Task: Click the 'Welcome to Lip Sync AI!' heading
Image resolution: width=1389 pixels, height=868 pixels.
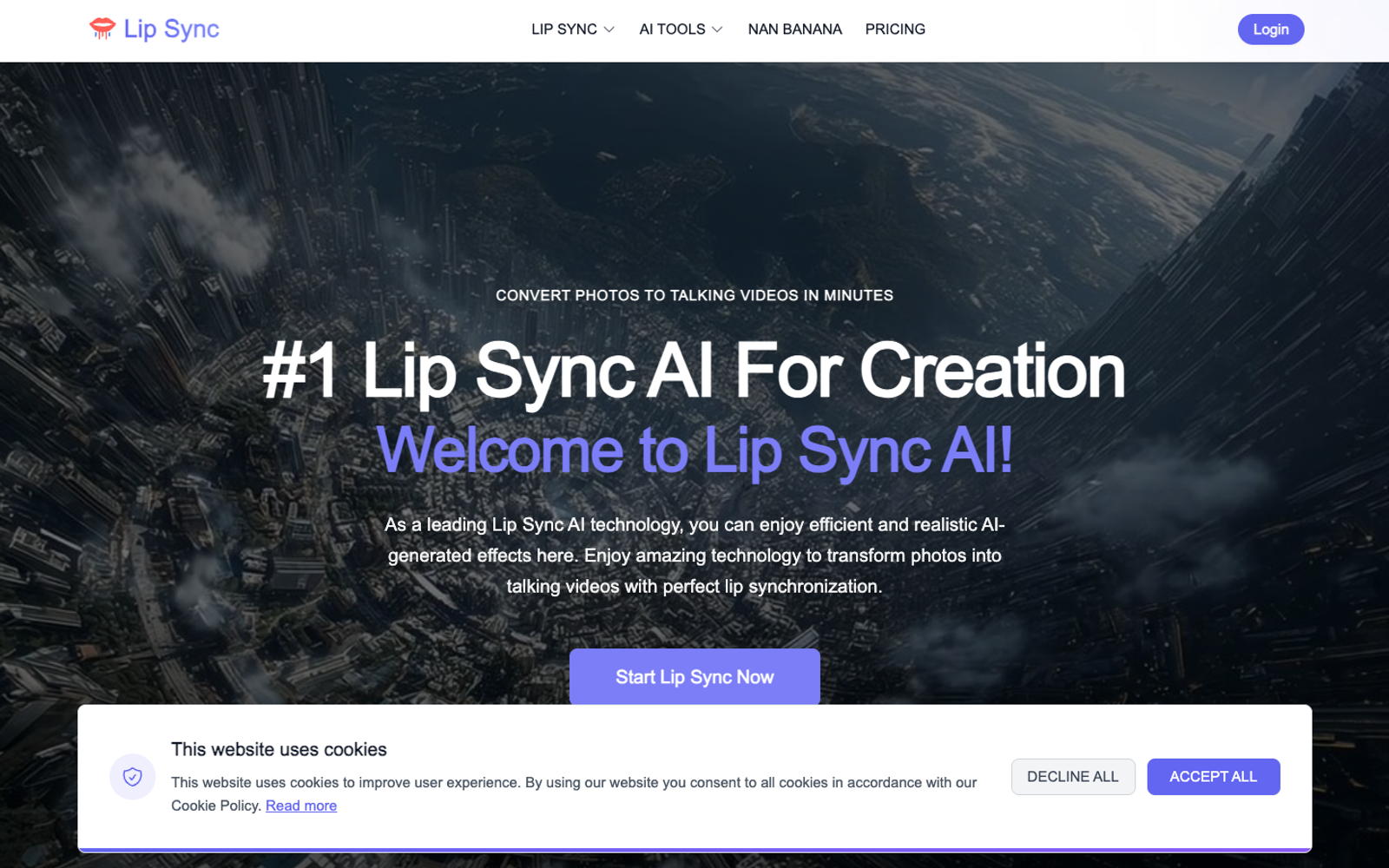Action: click(694, 450)
